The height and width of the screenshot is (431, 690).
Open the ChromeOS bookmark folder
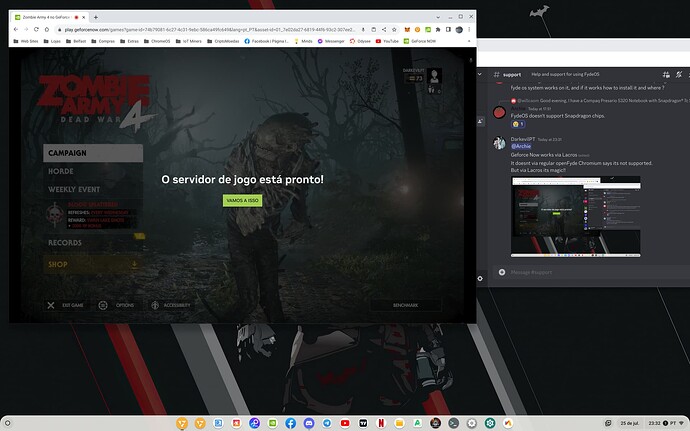[157, 41]
